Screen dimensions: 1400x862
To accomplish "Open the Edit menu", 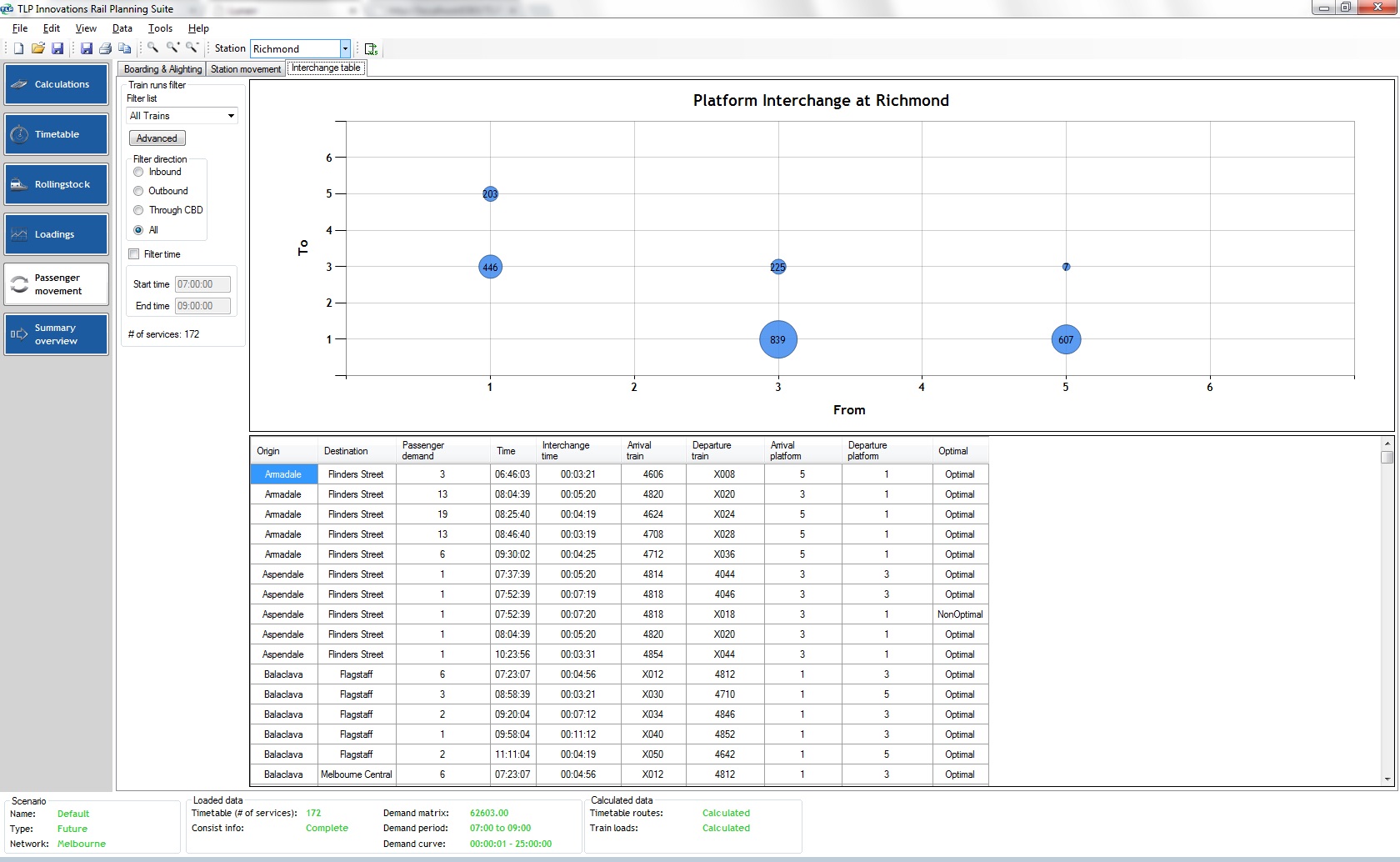I will coord(52,28).
